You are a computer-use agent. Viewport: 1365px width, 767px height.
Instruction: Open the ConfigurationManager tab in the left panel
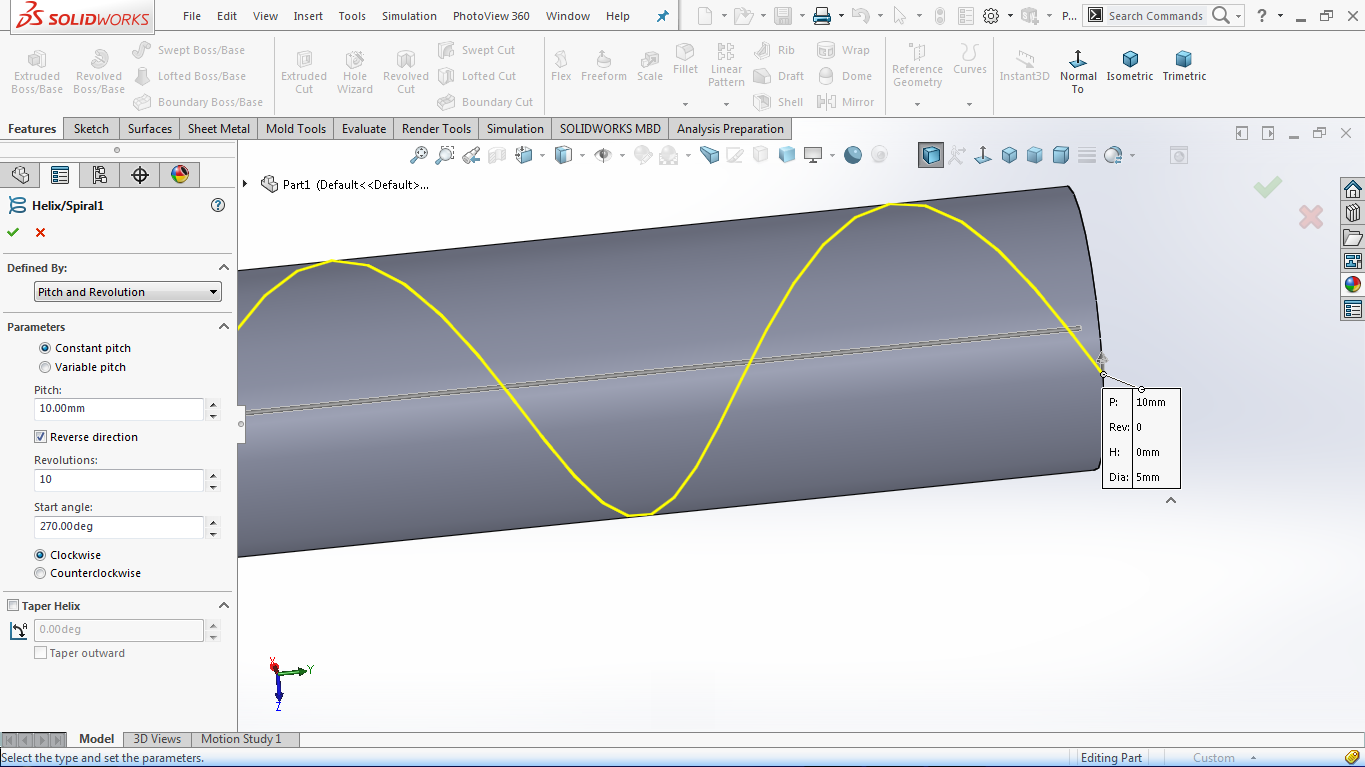[99, 174]
